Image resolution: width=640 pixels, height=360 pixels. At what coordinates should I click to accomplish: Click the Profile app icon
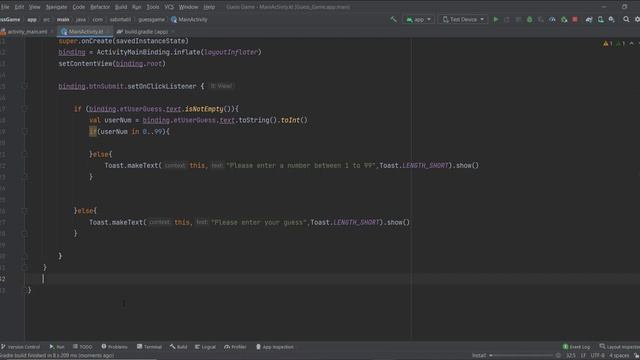(x=552, y=19)
